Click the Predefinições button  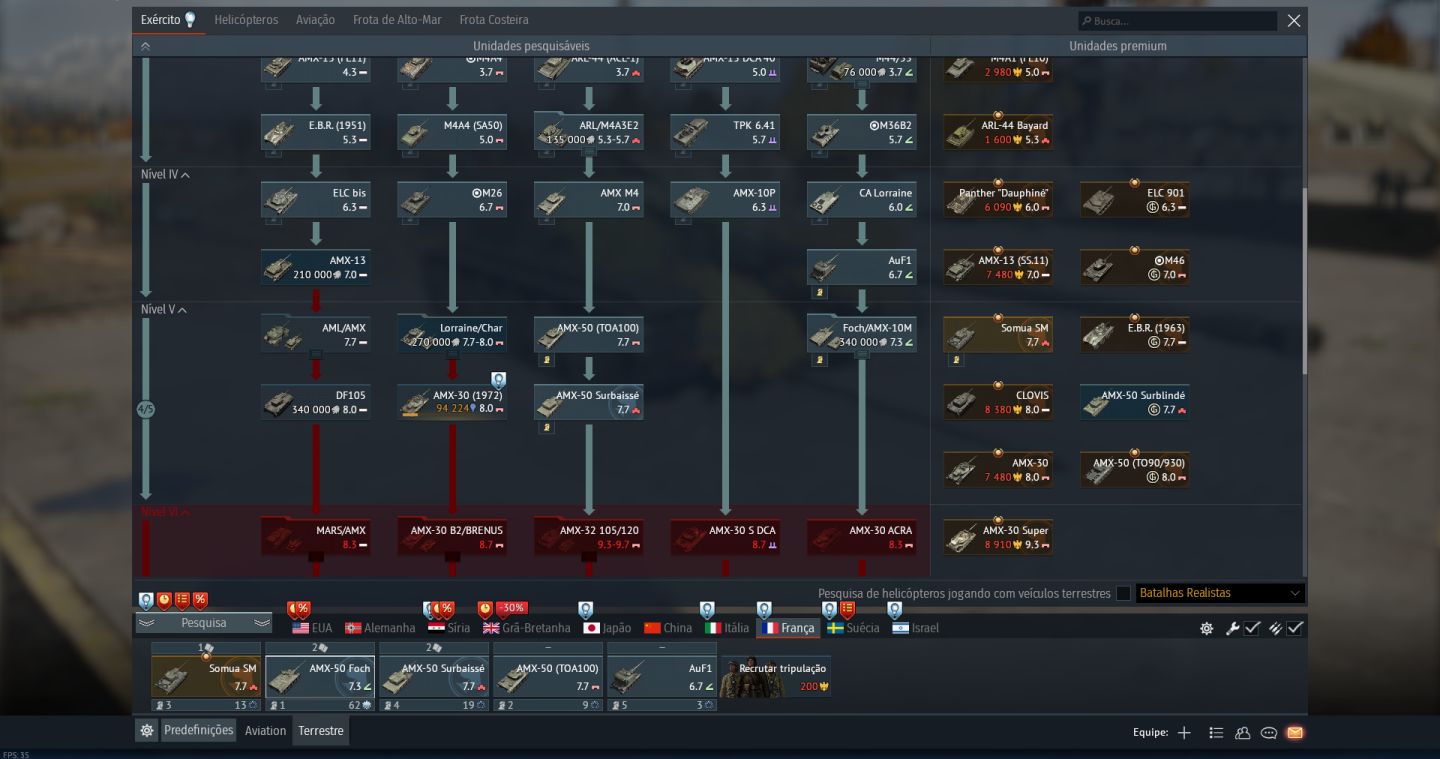point(198,731)
